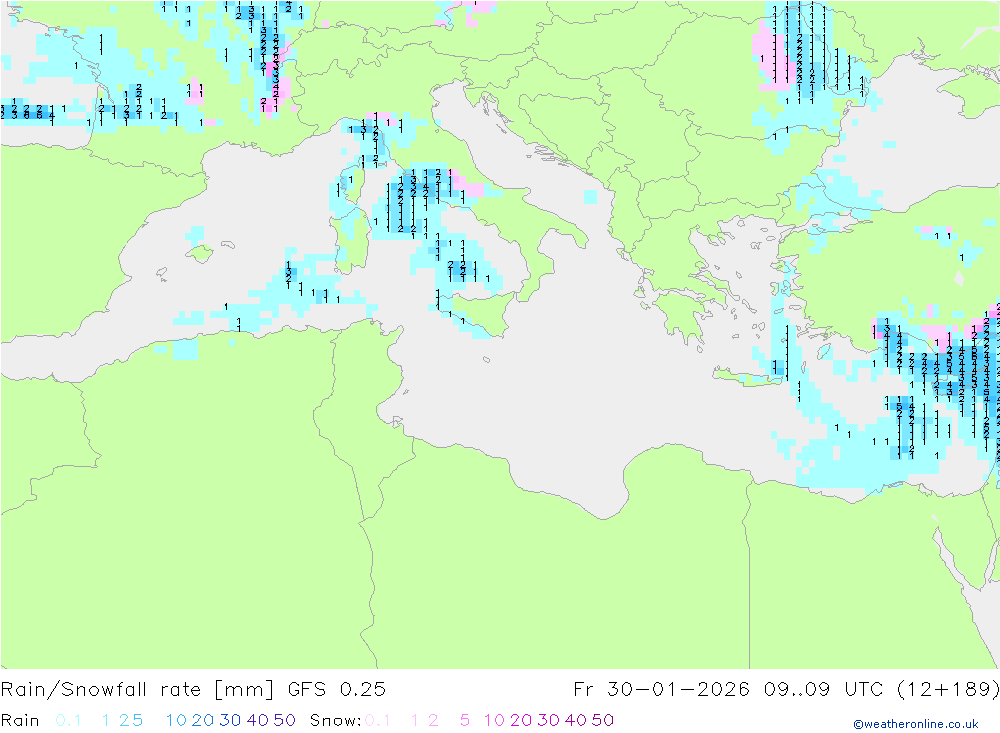Click the Snow legend value 10
The width and height of the screenshot is (1000, 733).
(494, 720)
